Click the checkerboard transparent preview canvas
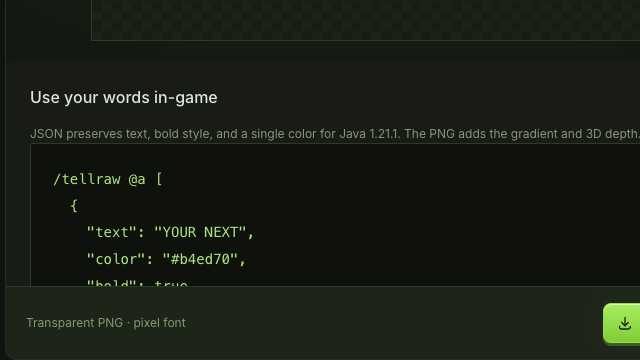Viewport: 640px width, 360px height. click(x=365, y=20)
